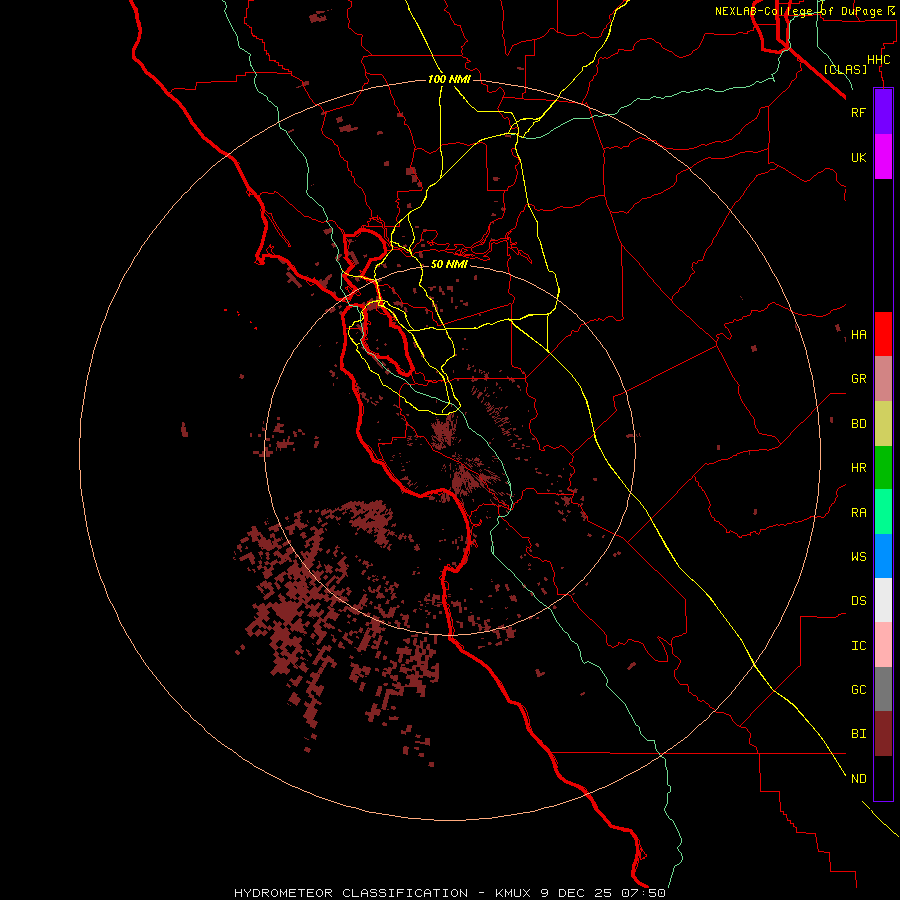900x900 pixels.
Task: Click the DS legend label
Action: [x=858, y=601]
